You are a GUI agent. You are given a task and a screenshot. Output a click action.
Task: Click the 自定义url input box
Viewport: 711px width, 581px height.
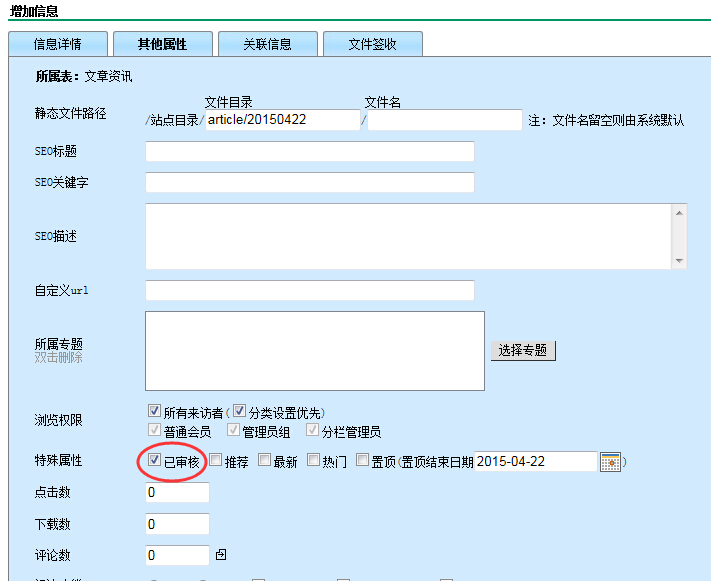(x=310, y=290)
